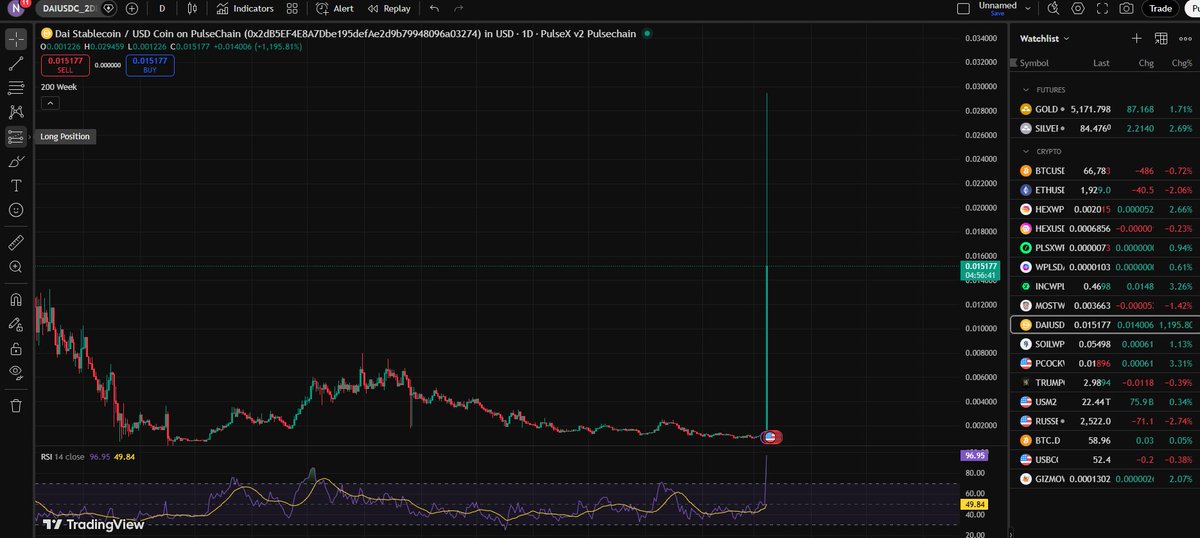The height and width of the screenshot is (538, 1200).
Task: Open the layout setup square icon
Action: [x=963, y=8]
